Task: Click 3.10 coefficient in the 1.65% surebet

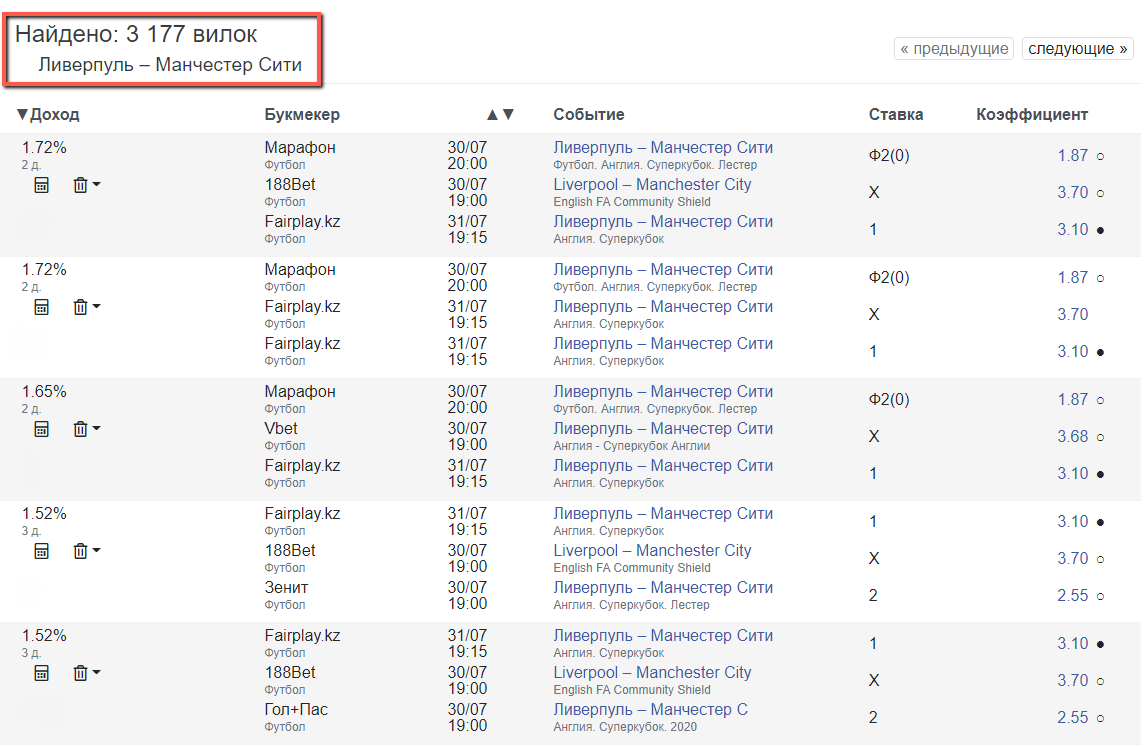Action: pos(1072,473)
